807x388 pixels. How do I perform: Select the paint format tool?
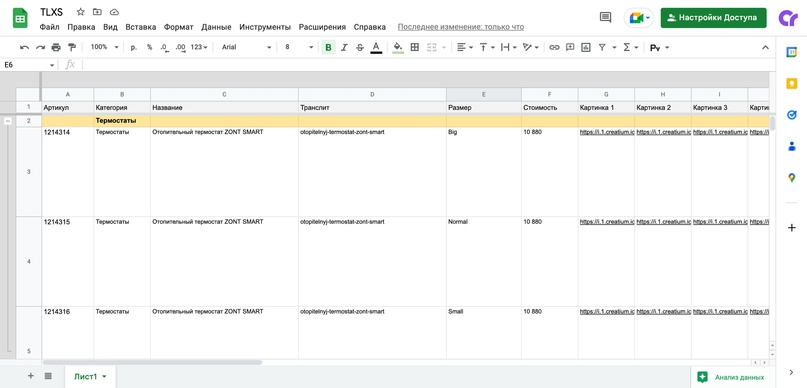pyautogui.click(x=72, y=47)
